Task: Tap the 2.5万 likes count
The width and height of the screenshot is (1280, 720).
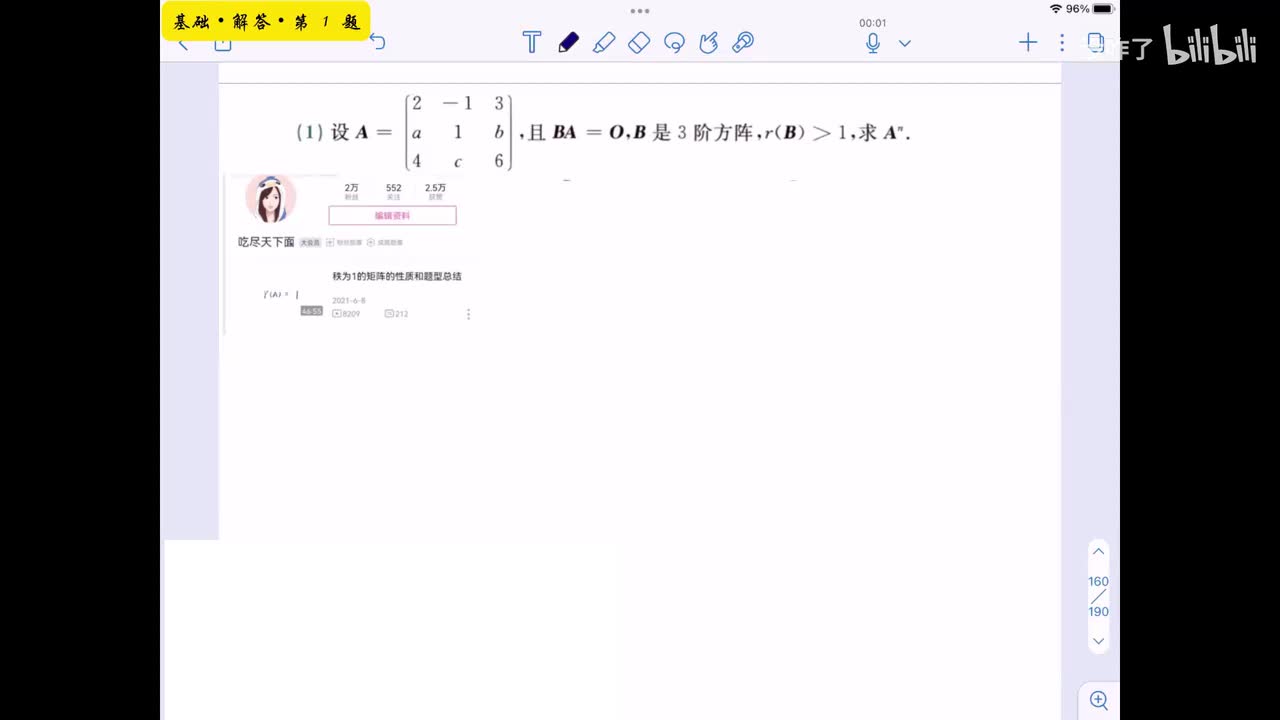Action: point(435,188)
